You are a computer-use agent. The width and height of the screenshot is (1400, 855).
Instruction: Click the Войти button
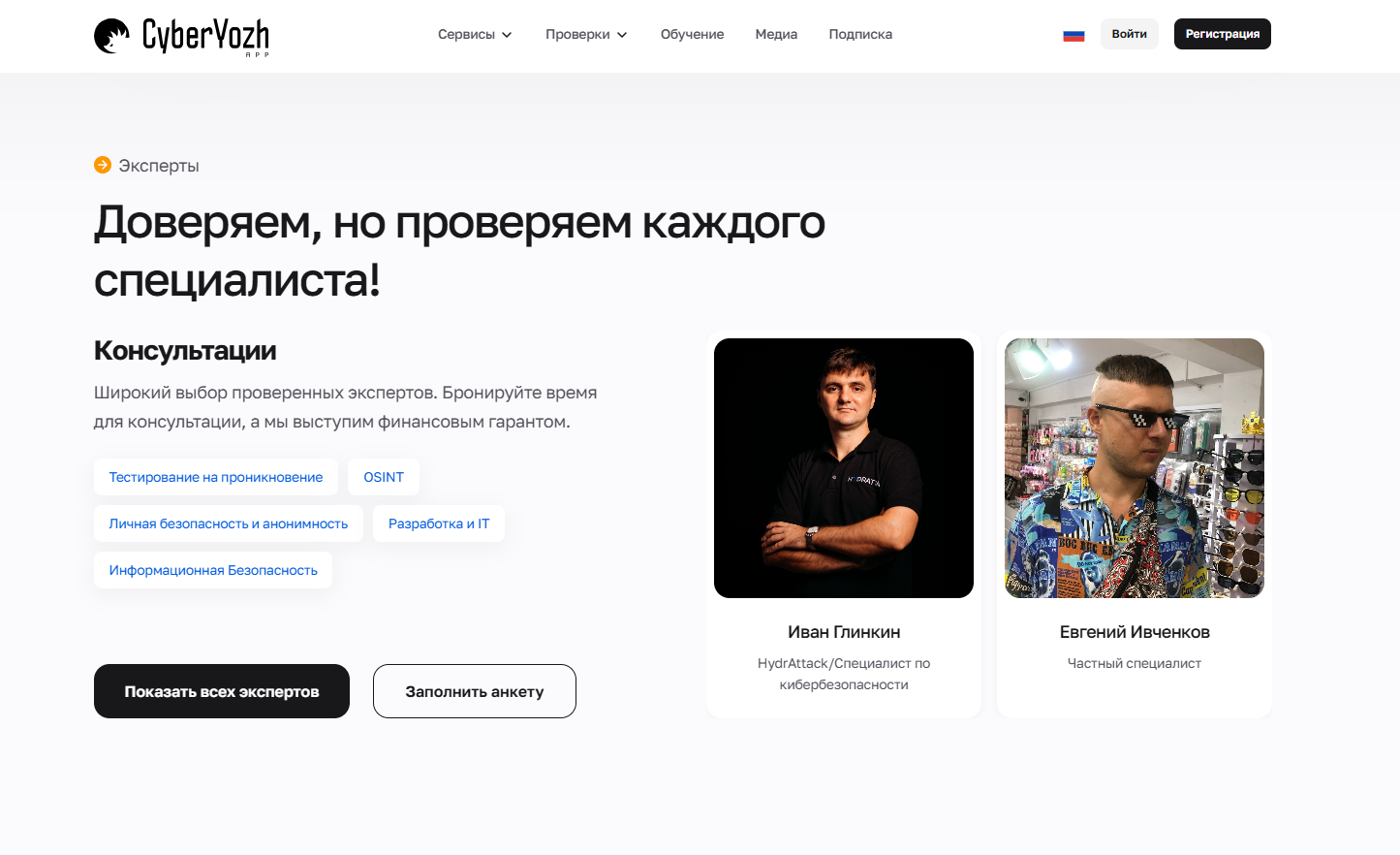[1130, 34]
